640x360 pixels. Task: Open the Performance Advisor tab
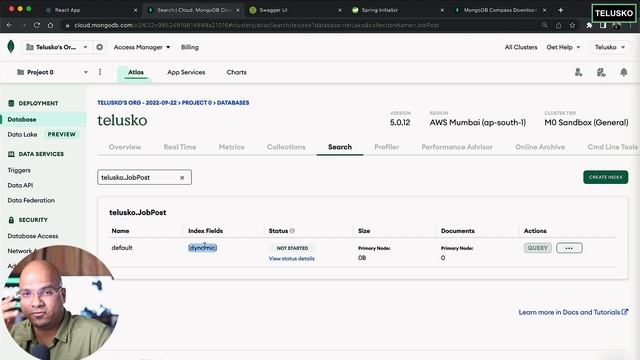click(457, 147)
